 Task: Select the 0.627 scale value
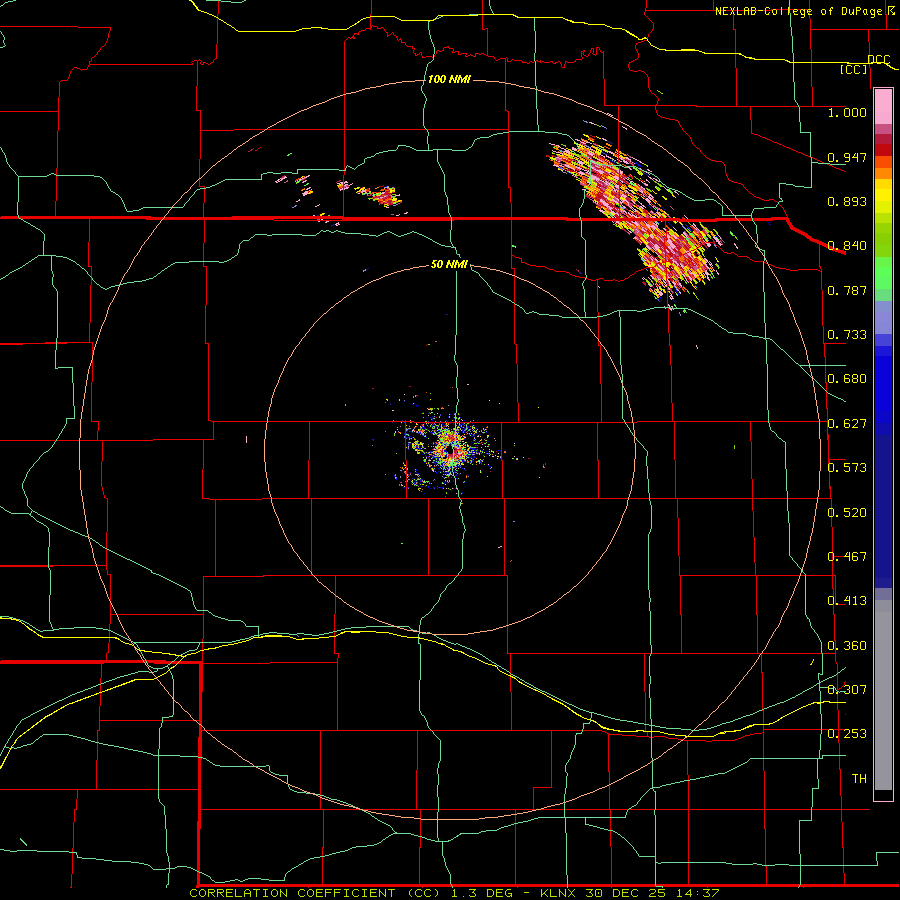(x=847, y=424)
